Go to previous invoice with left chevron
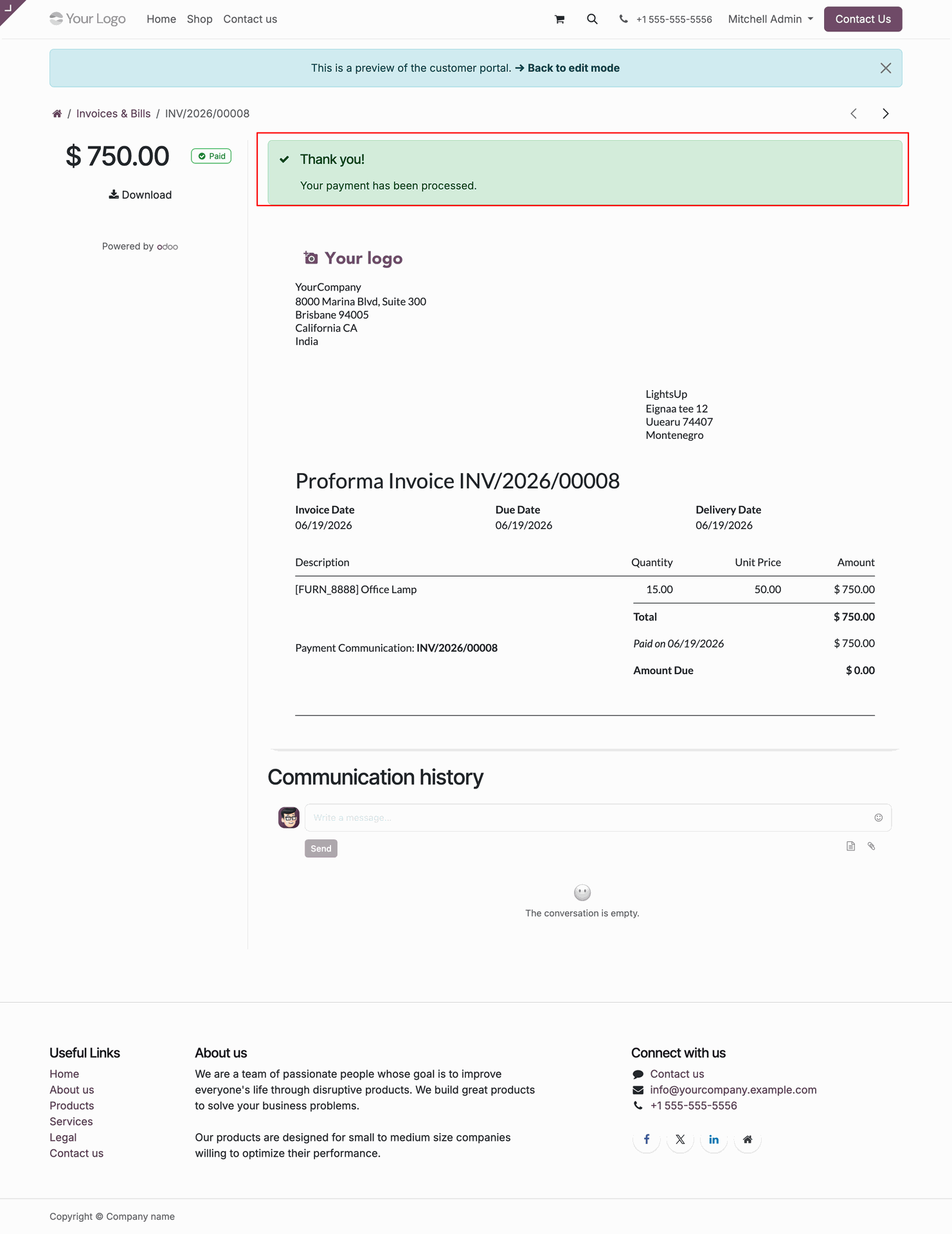 coord(854,114)
